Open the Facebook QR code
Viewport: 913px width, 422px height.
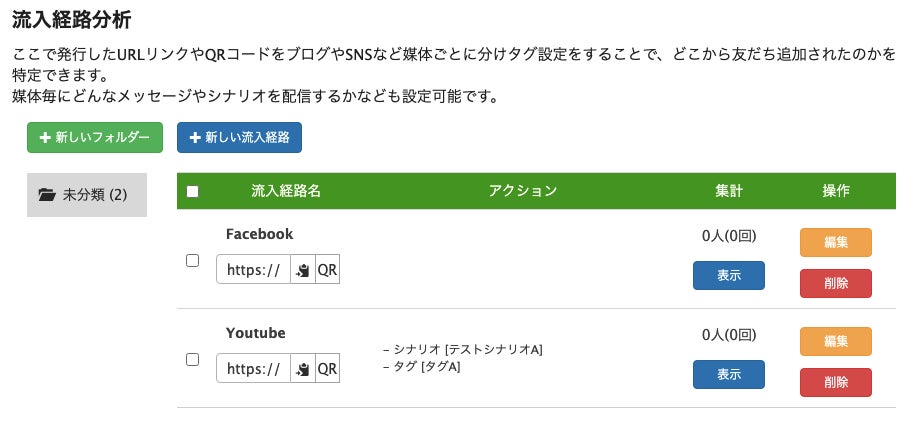(x=327, y=270)
